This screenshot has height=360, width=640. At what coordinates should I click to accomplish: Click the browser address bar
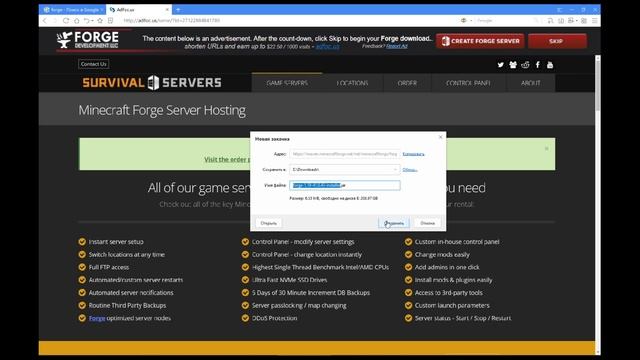[286, 20]
